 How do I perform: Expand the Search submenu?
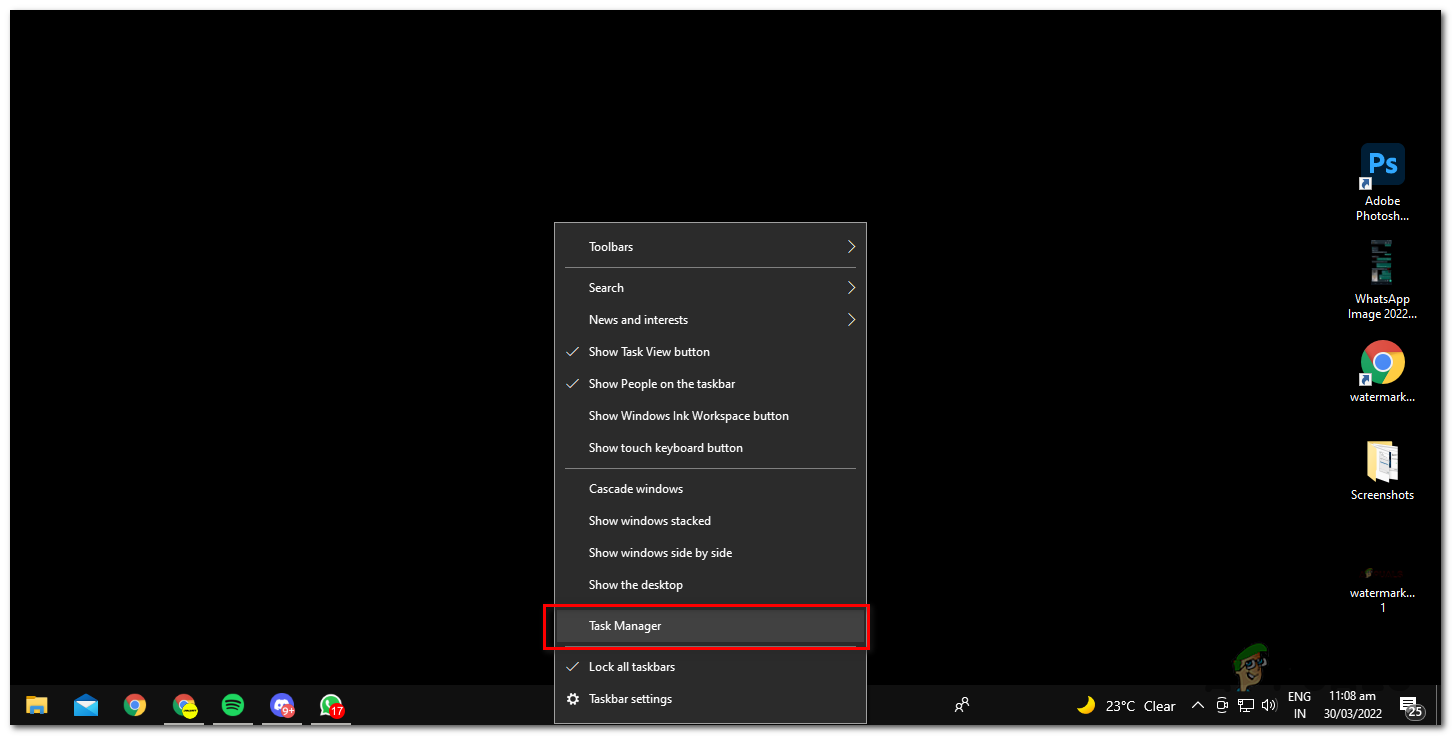(606, 287)
